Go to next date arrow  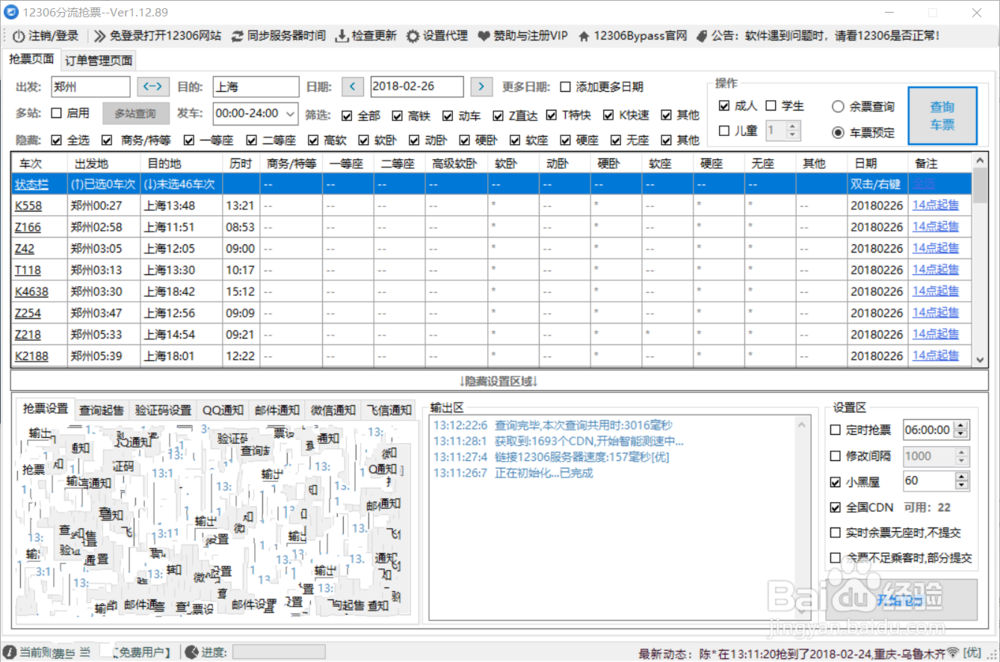[482, 86]
